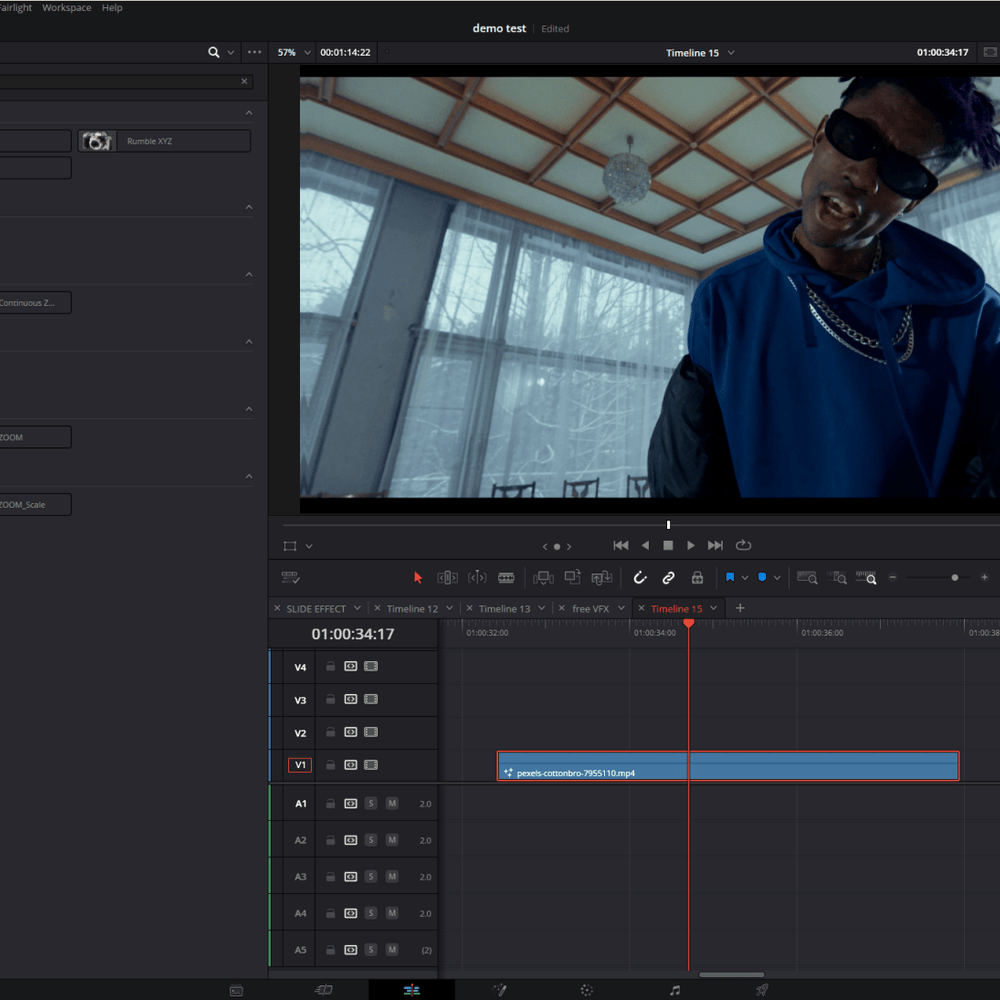Click the Full Extent Zoom icon

807,578
